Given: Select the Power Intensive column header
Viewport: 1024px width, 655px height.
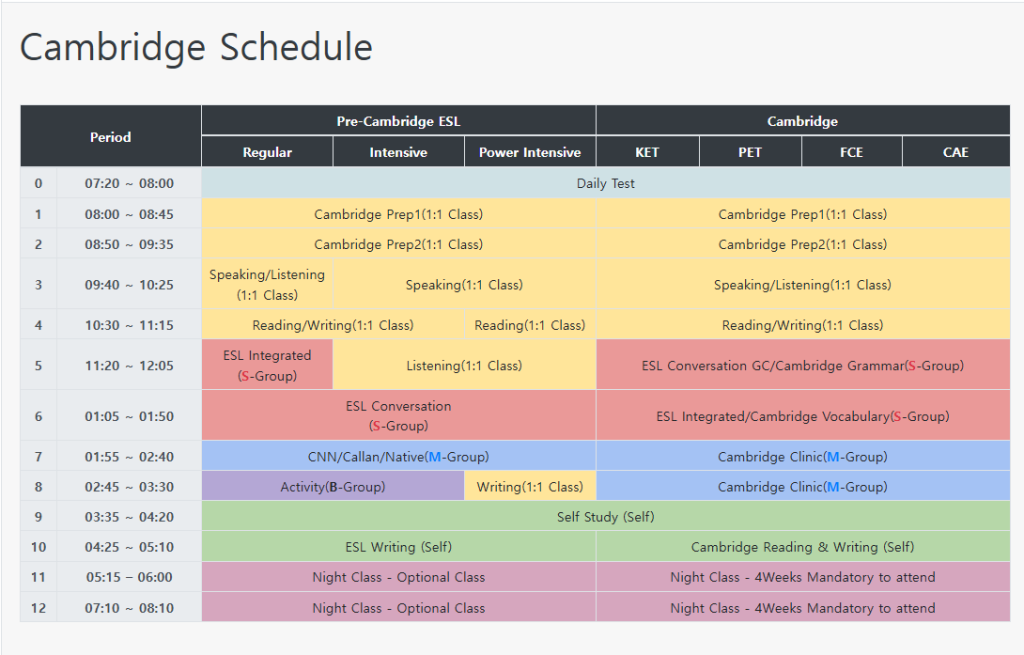Looking at the screenshot, I should 530,152.
